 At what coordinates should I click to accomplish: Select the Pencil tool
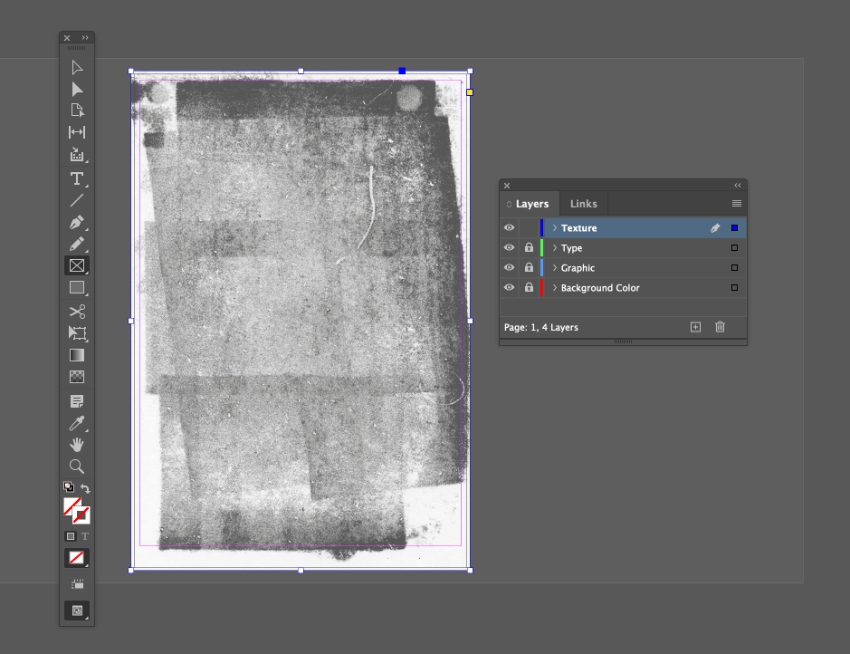point(76,244)
